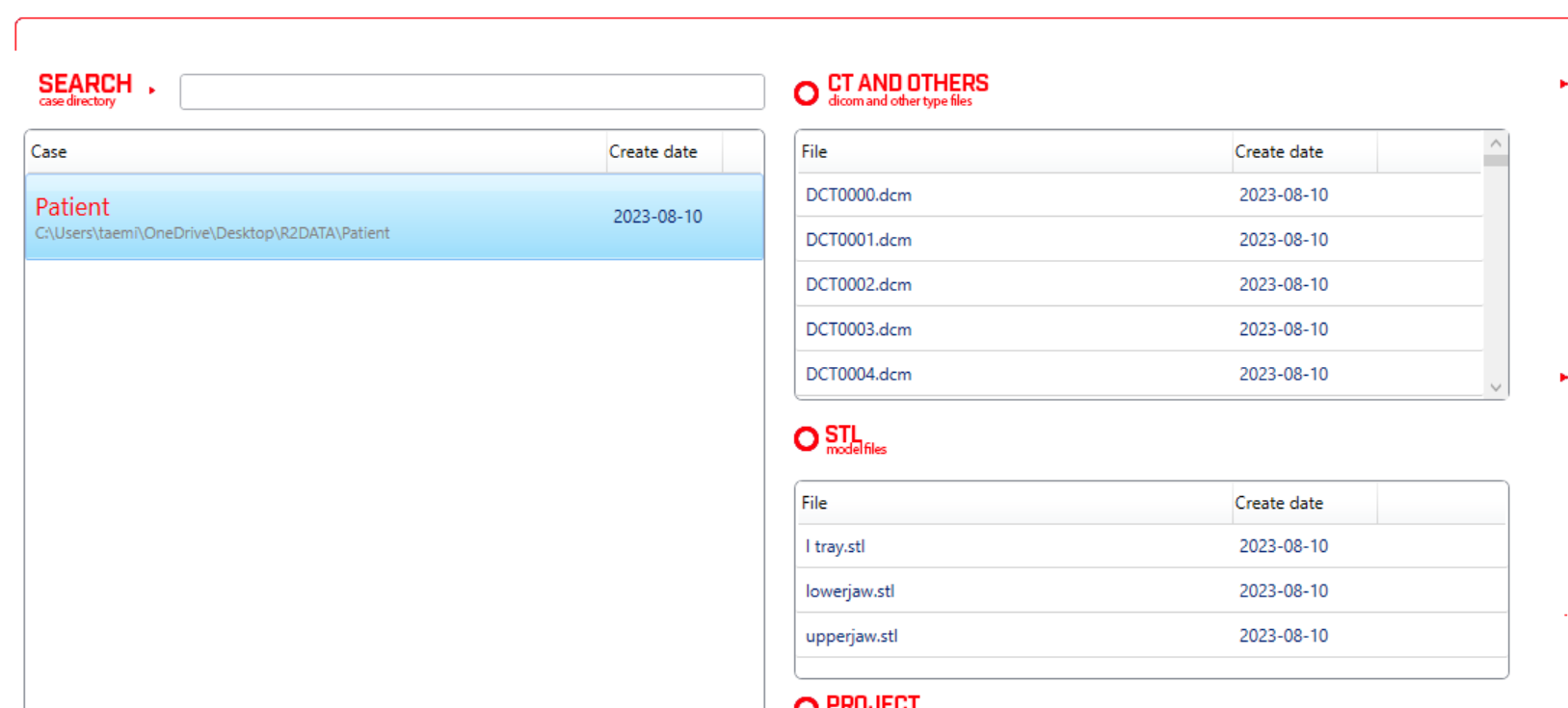Click the case directory search field
Viewport: 1568px width, 708px height.
pos(472,92)
